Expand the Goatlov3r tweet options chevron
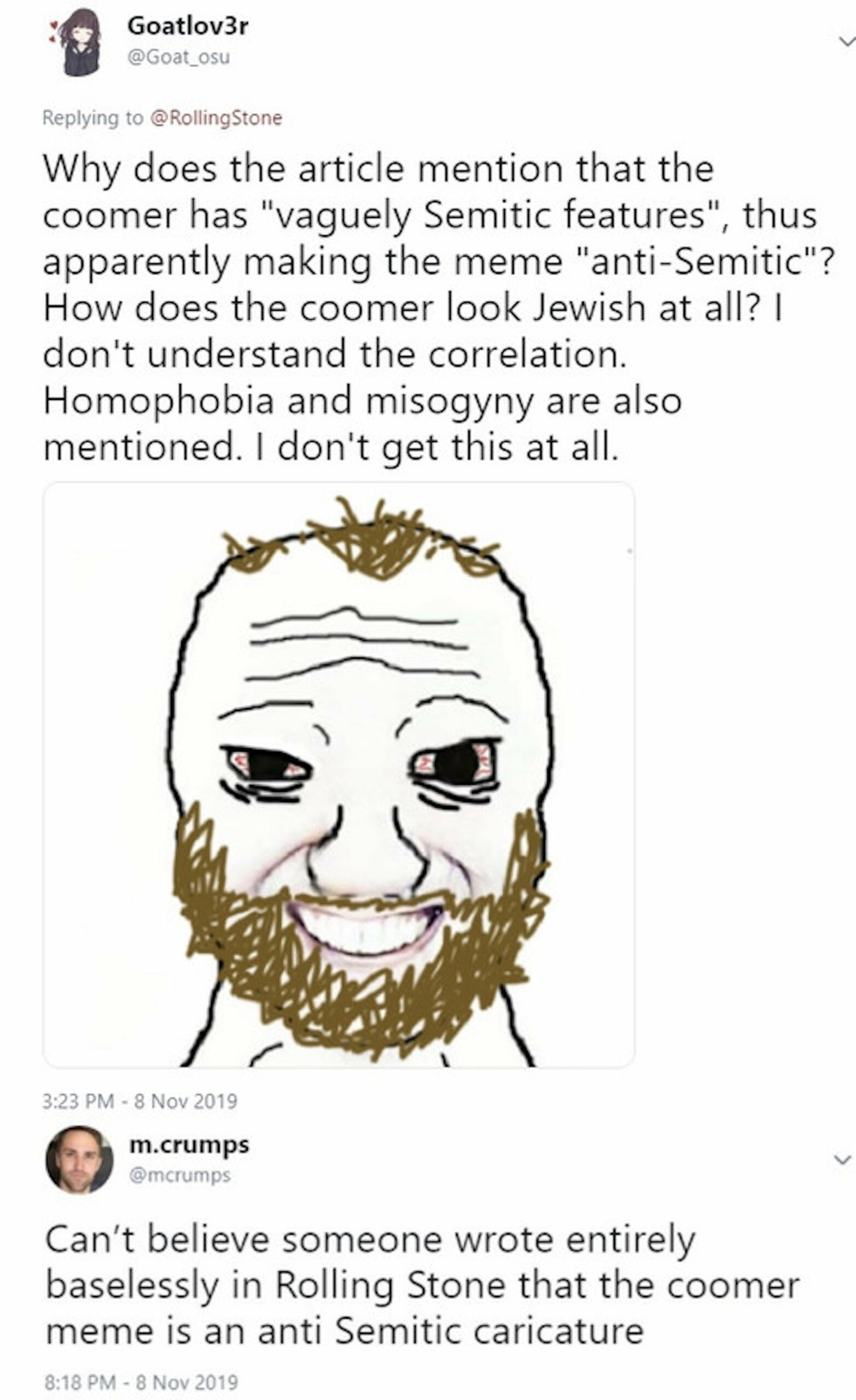 (x=846, y=42)
